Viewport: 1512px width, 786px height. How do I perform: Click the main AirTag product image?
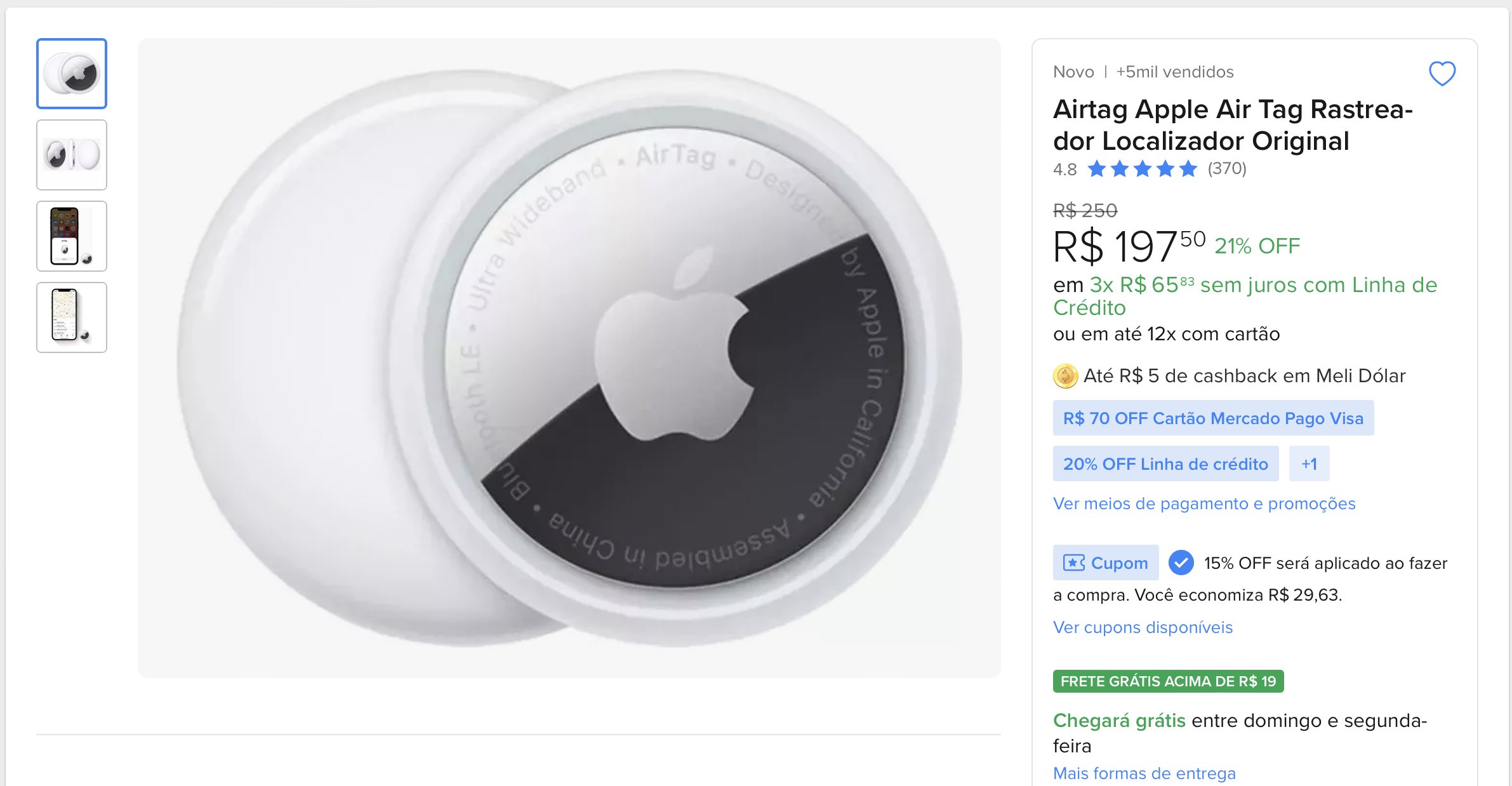569,358
